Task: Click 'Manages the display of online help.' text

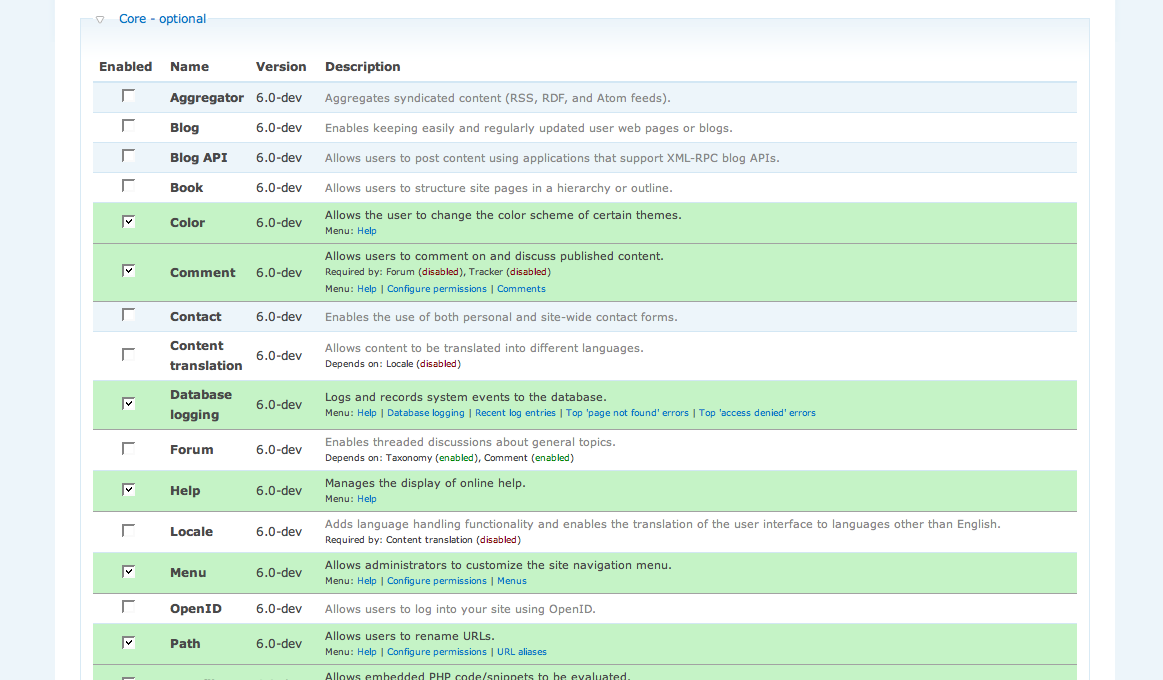Action: point(425,483)
